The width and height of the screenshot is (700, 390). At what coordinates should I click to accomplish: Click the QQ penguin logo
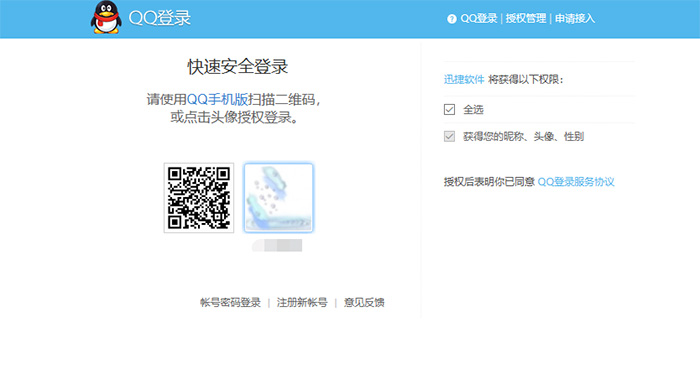106,17
